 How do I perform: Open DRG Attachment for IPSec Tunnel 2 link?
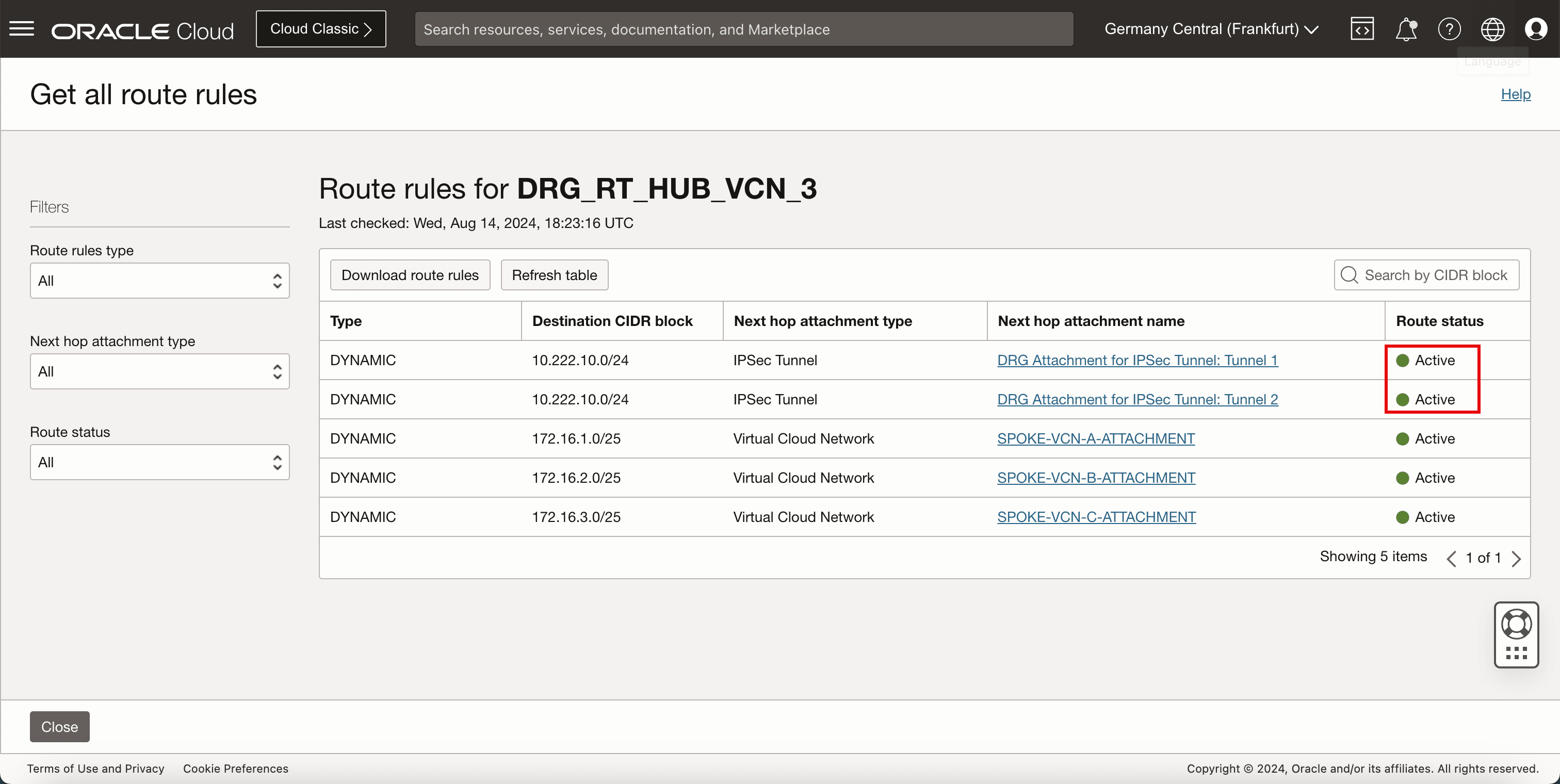[x=1138, y=400]
